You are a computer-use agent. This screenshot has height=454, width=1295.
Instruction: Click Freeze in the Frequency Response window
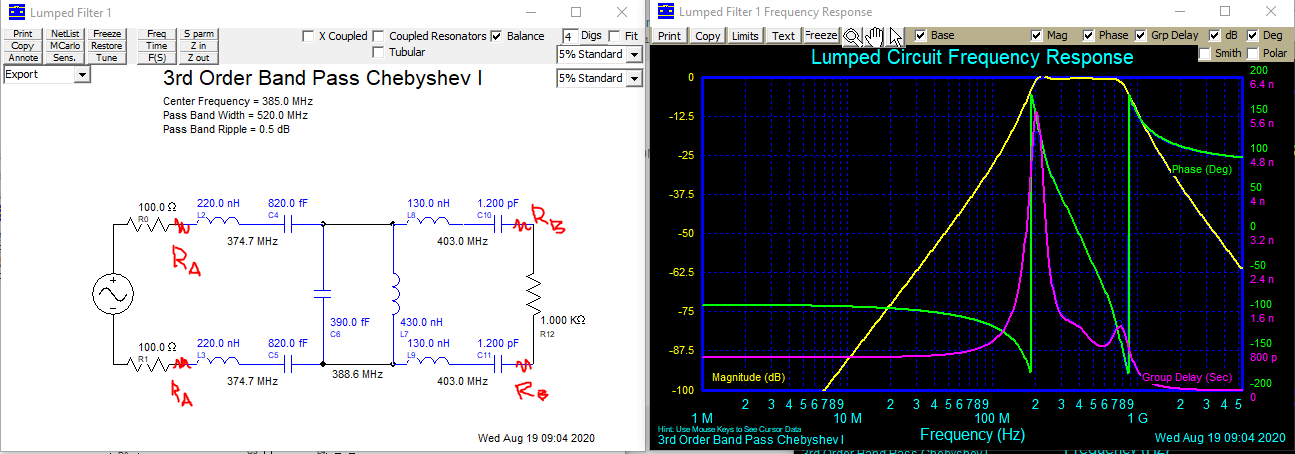(x=820, y=36)
